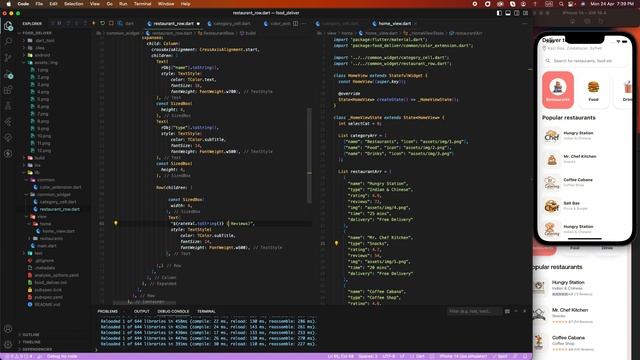Open the Coffee Cabana row in simulator

click(584, 182)
